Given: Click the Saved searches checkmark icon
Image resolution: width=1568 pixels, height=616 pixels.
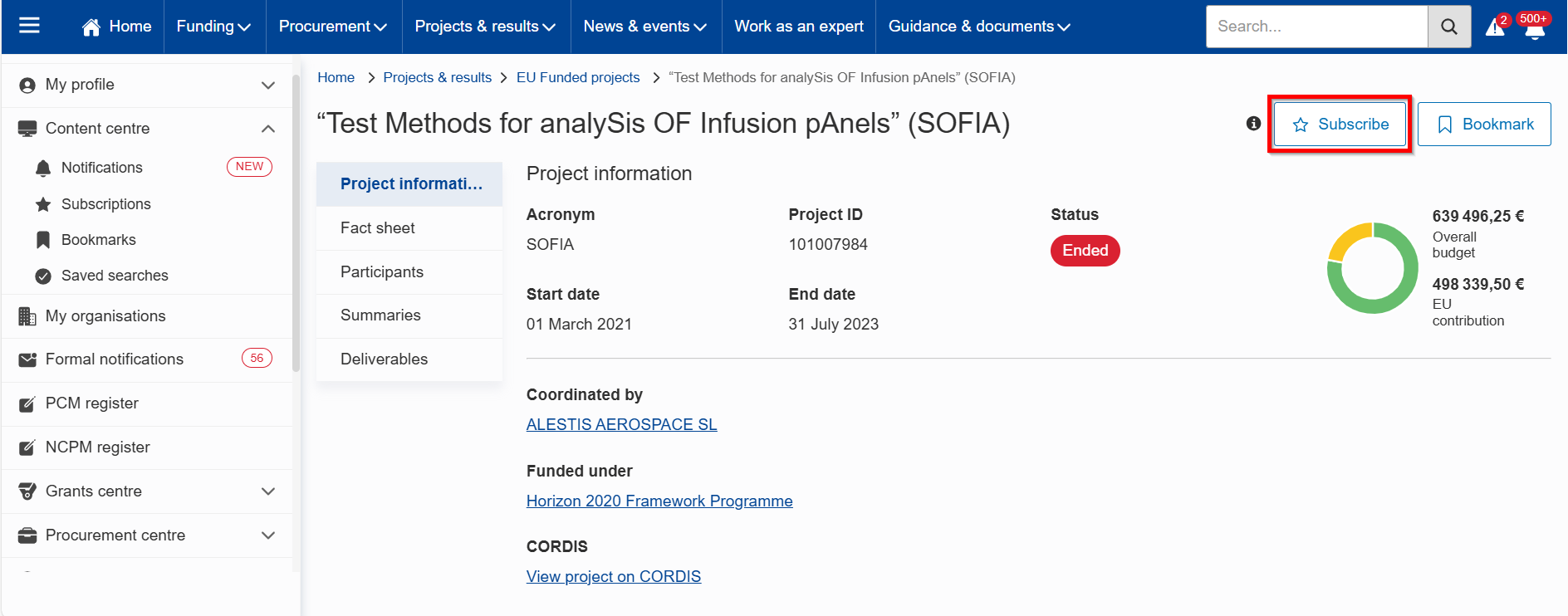Looking at the screenshot, I should tap(43, 276).
